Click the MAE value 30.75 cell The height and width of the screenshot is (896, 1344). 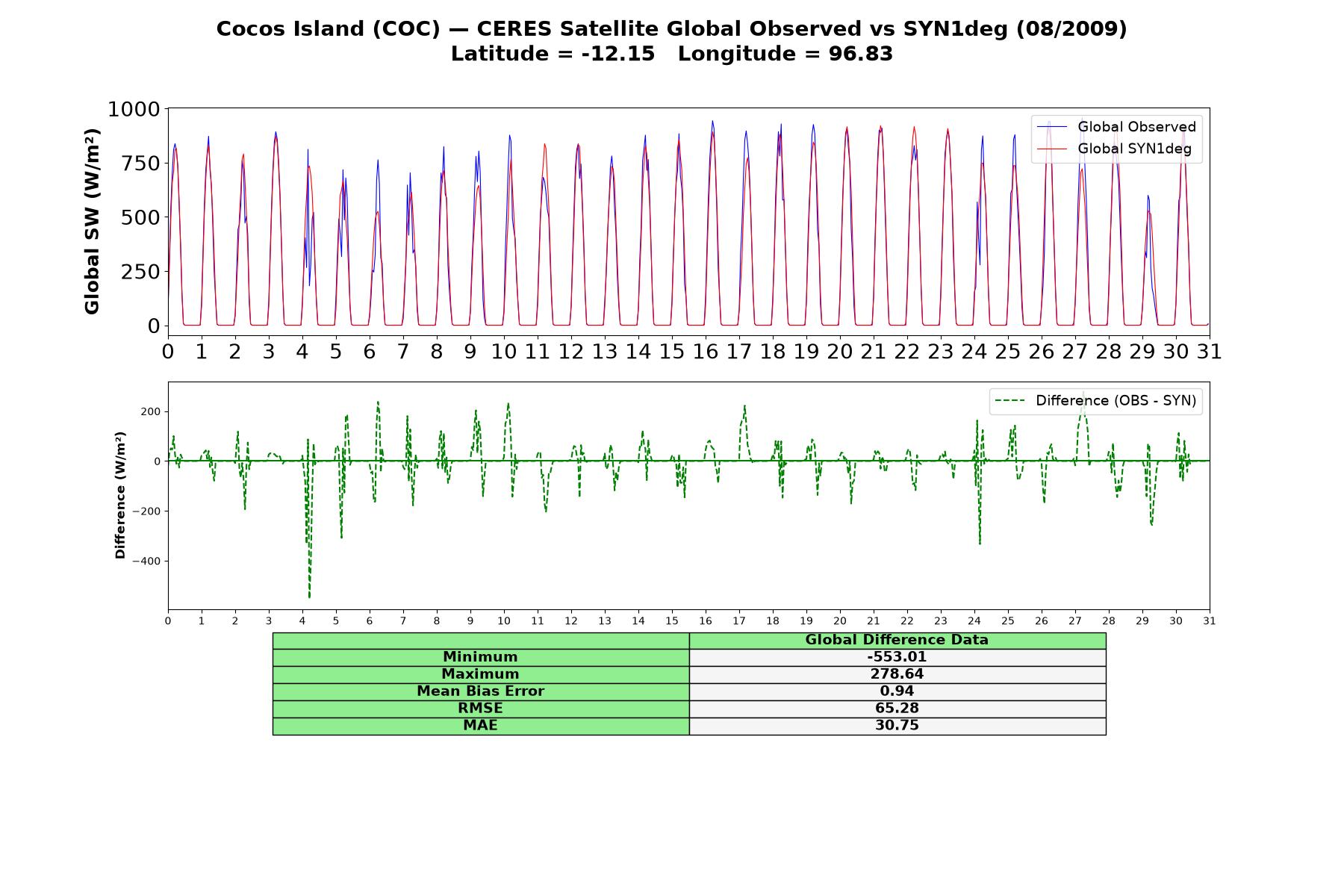click(x=897, y=726)
